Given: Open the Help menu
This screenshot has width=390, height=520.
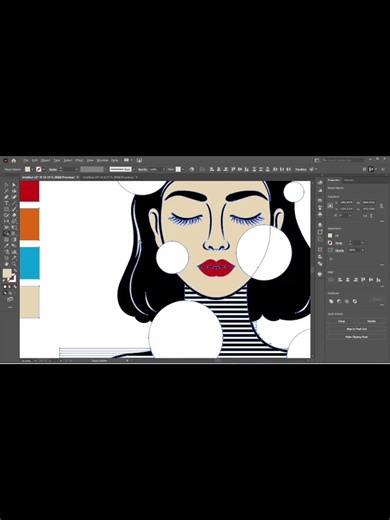Looking at the screenshot, I should click(x=115, y=160).
